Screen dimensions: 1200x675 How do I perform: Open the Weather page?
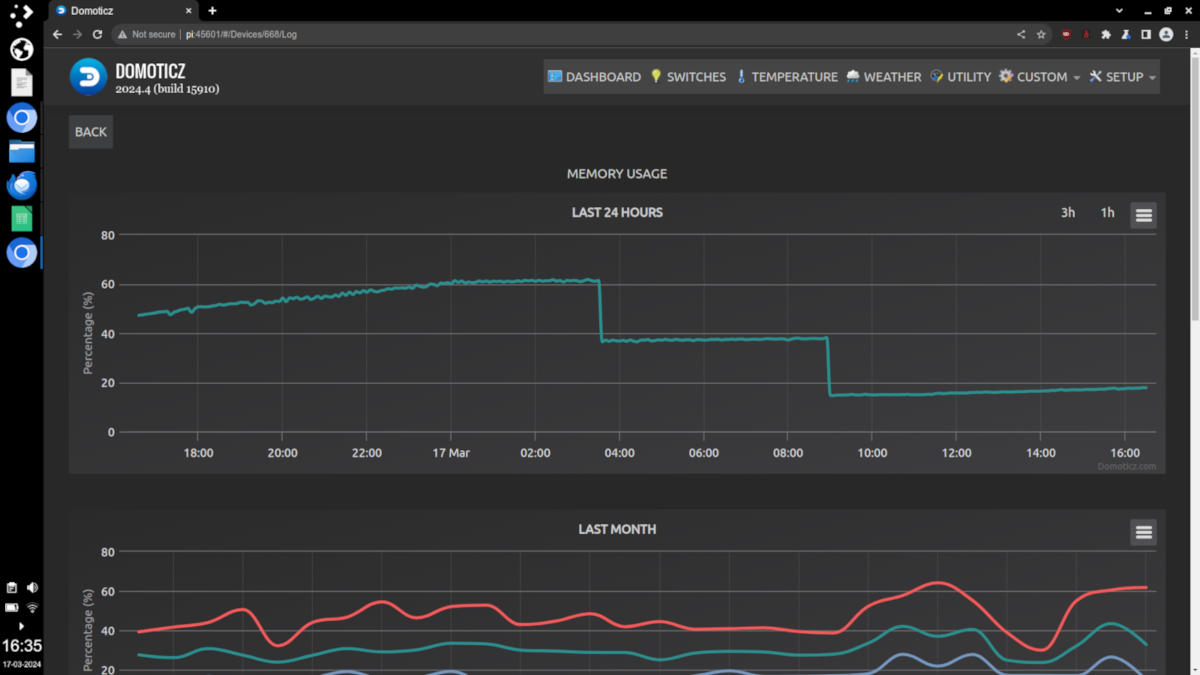pyautogui.click(x=883, y=77)
